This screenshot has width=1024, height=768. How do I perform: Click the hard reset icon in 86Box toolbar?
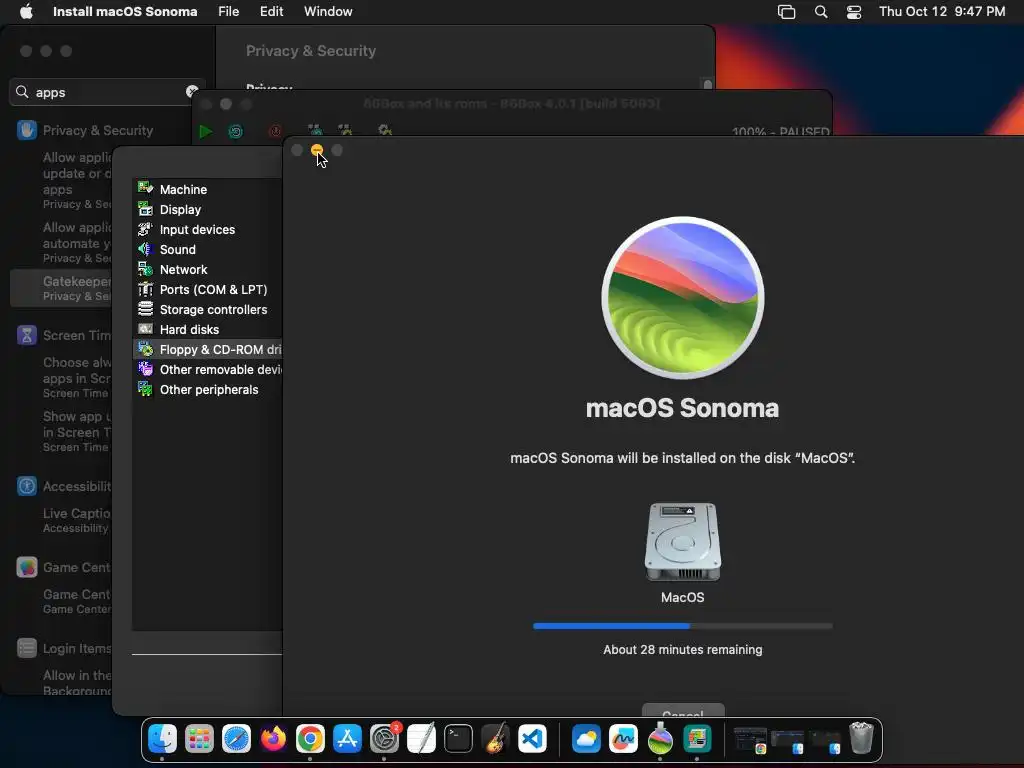click(236, 131)
